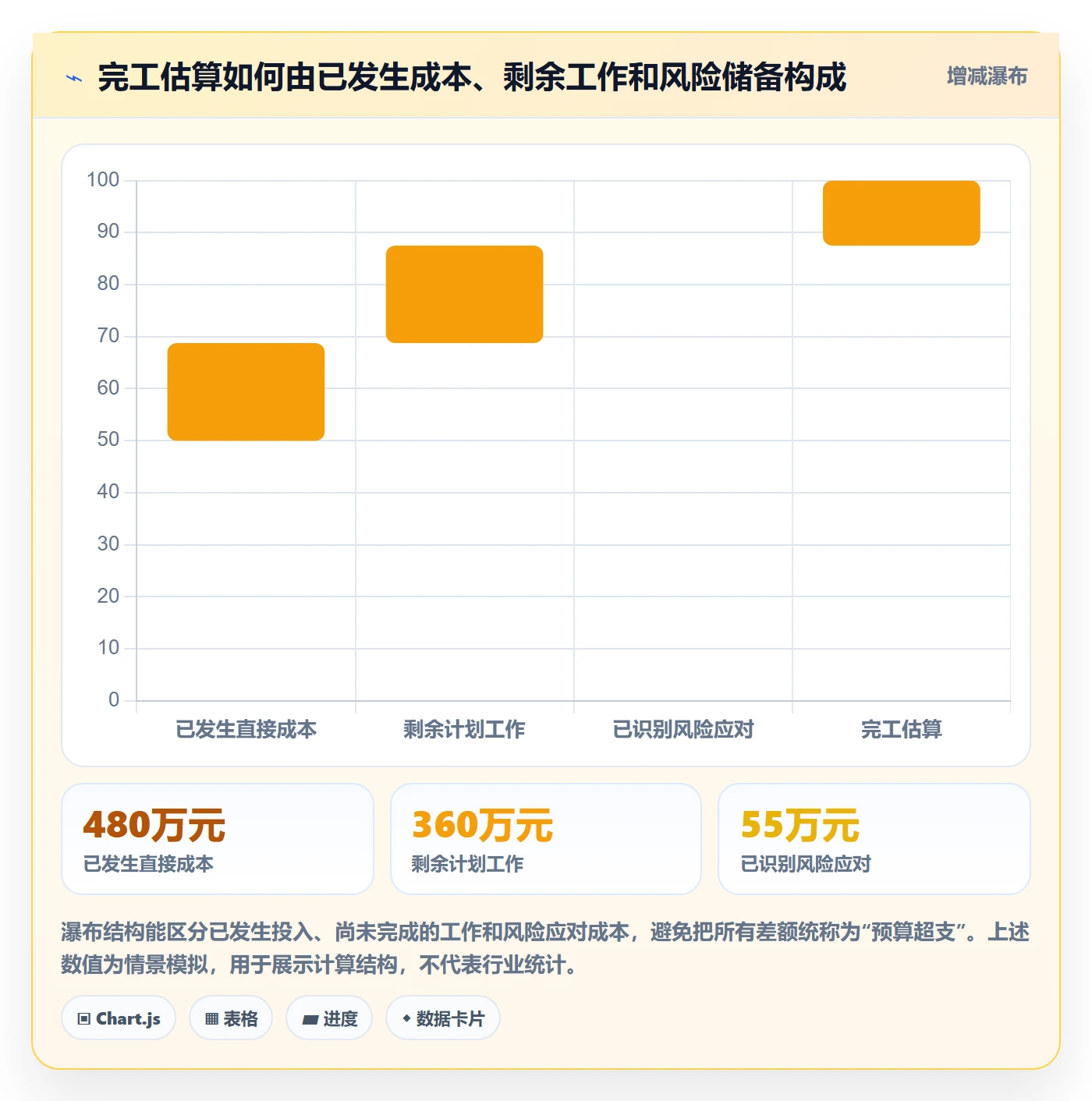
Task: Click the diamond icon in 数据卡片 chip
Action: (406, 1018)
